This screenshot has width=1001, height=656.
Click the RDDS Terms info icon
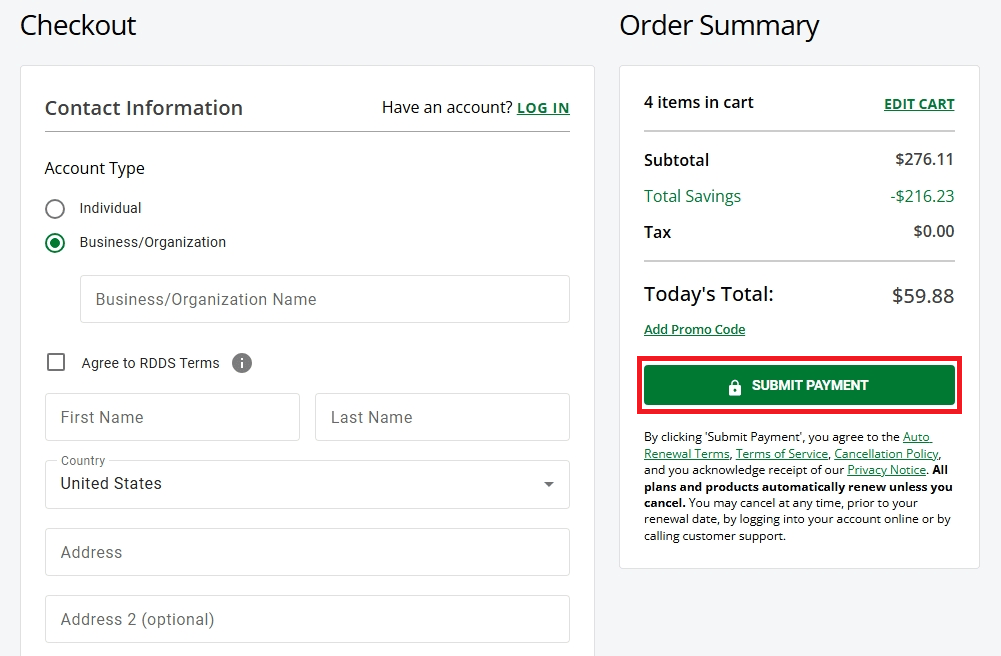(x=242, y=363)
